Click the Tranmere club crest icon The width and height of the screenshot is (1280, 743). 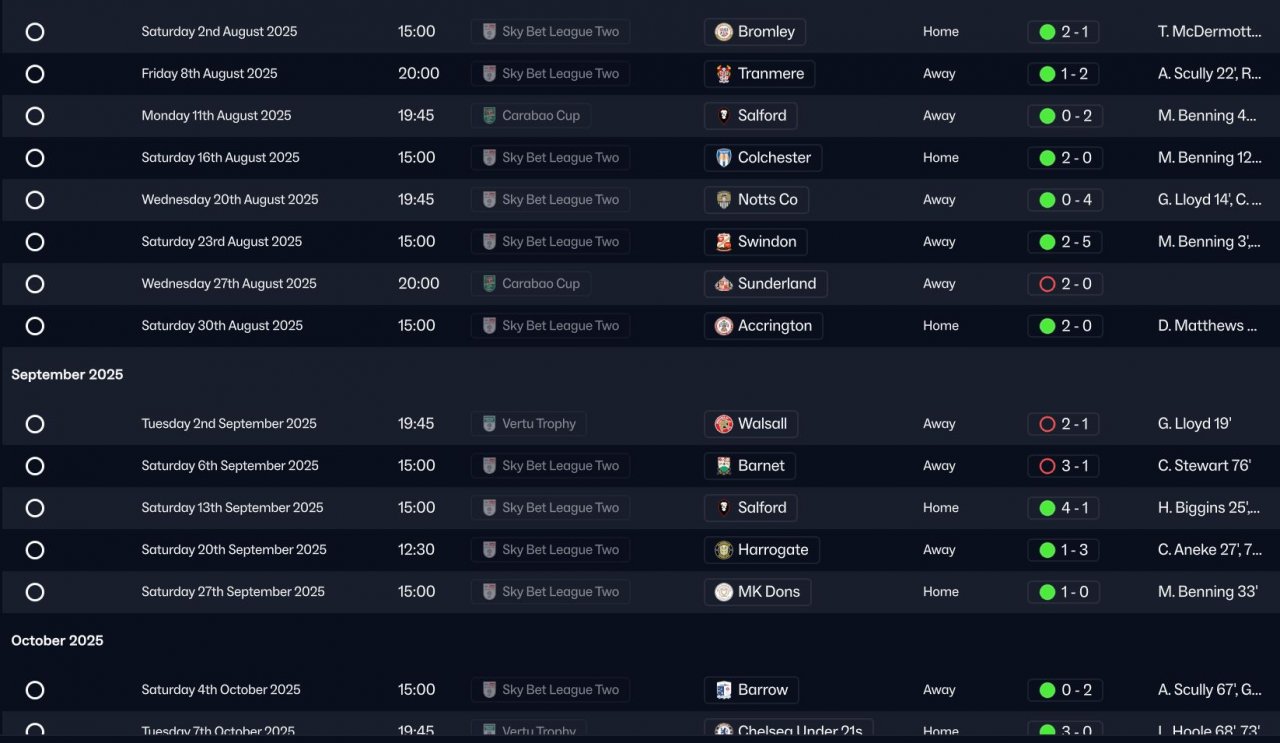(x=723, y=74)
